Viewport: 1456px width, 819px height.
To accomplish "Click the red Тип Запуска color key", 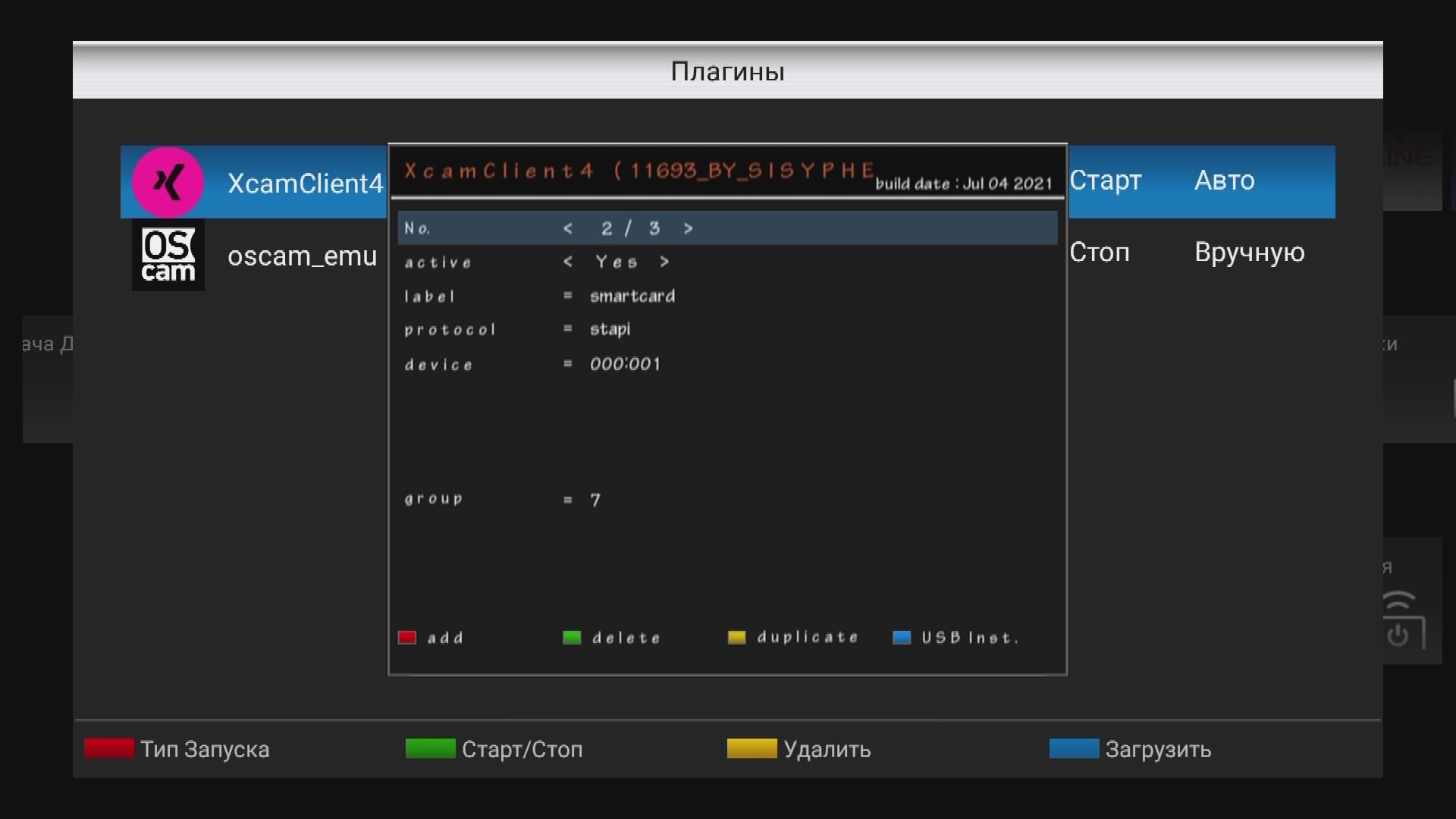I will 109,748.
